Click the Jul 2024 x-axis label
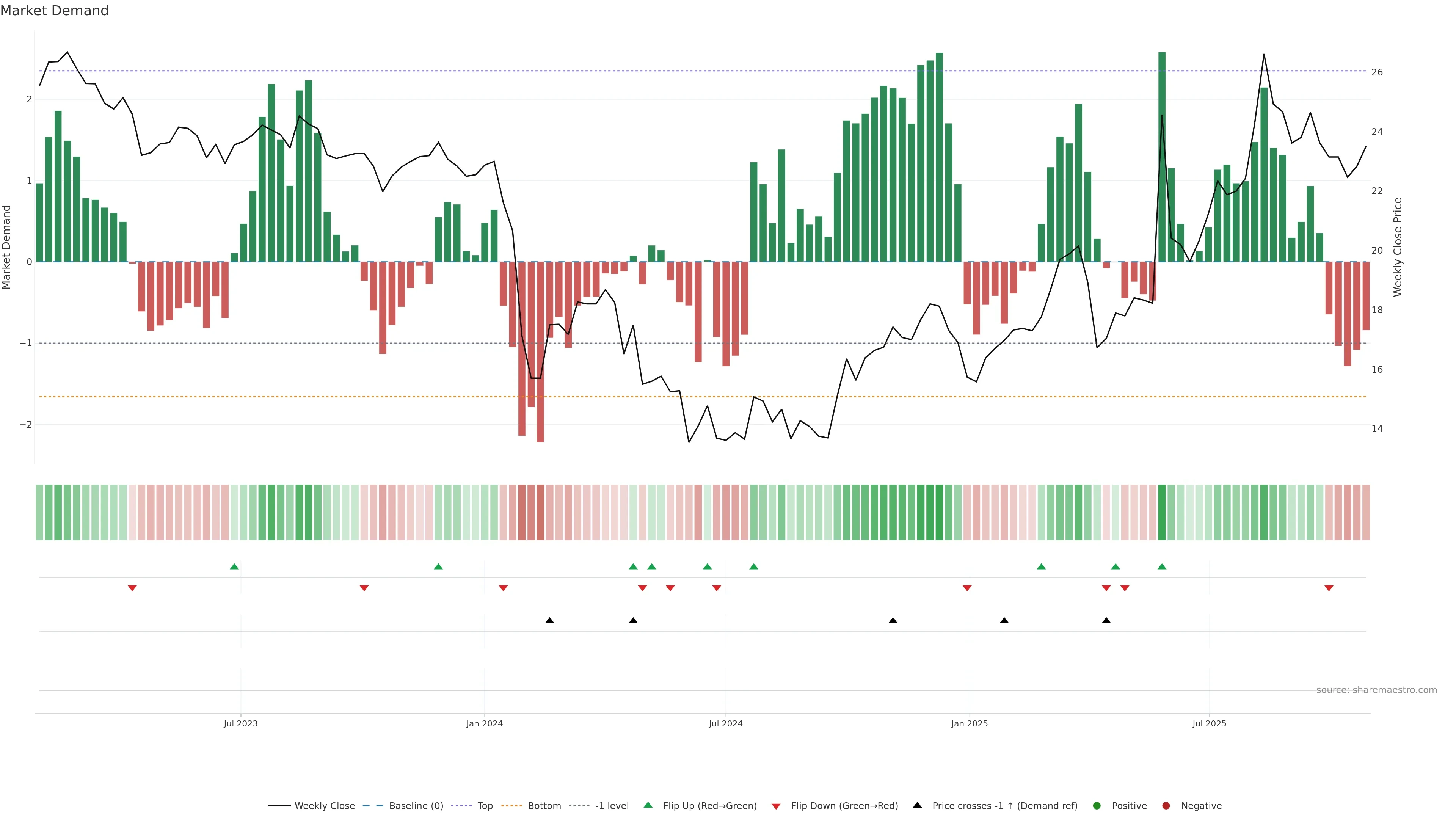This screenshot has height=819, width=1456. pyautogui.click(x=726, y=724)
